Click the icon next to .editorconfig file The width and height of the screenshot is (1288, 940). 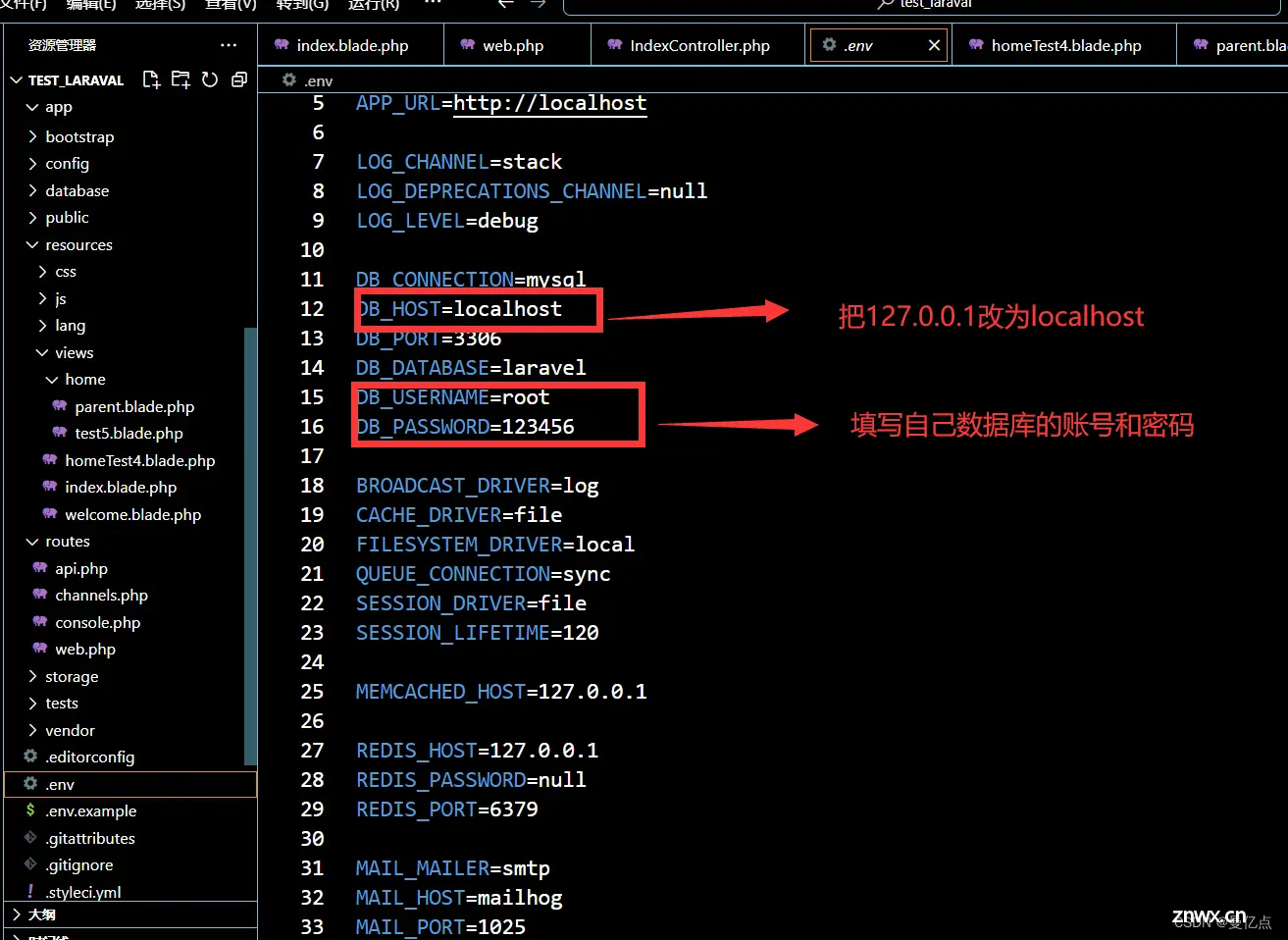point(30,757)
